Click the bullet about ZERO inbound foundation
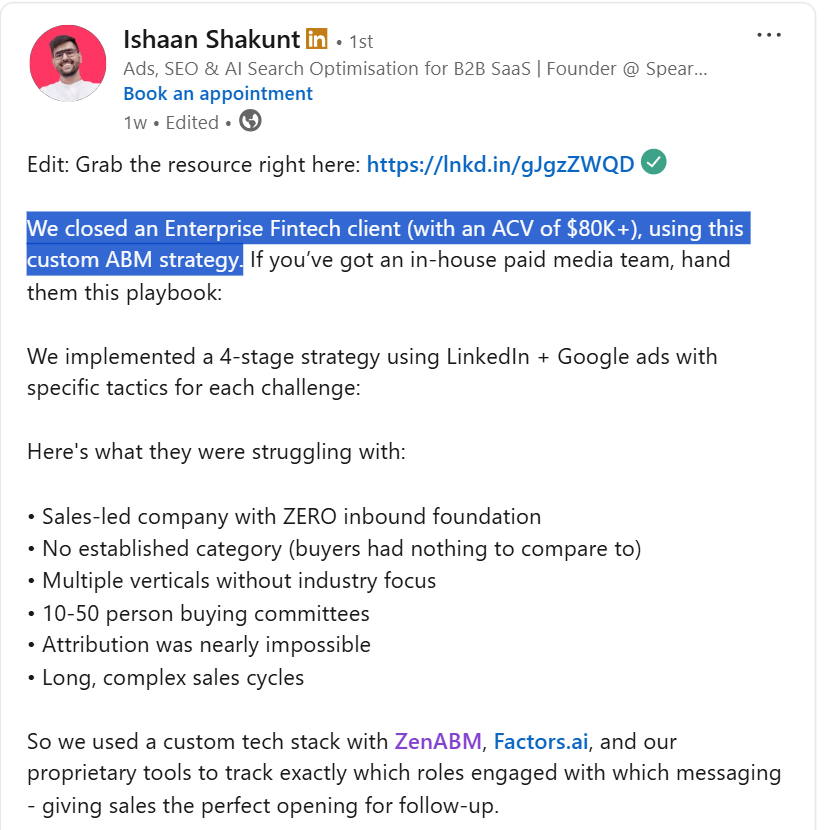This screenshot has height=830, width=826. pos(290,517)
